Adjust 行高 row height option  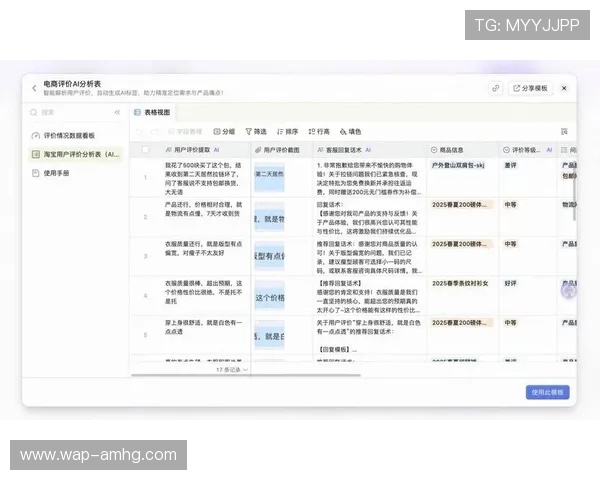(319, 132)
